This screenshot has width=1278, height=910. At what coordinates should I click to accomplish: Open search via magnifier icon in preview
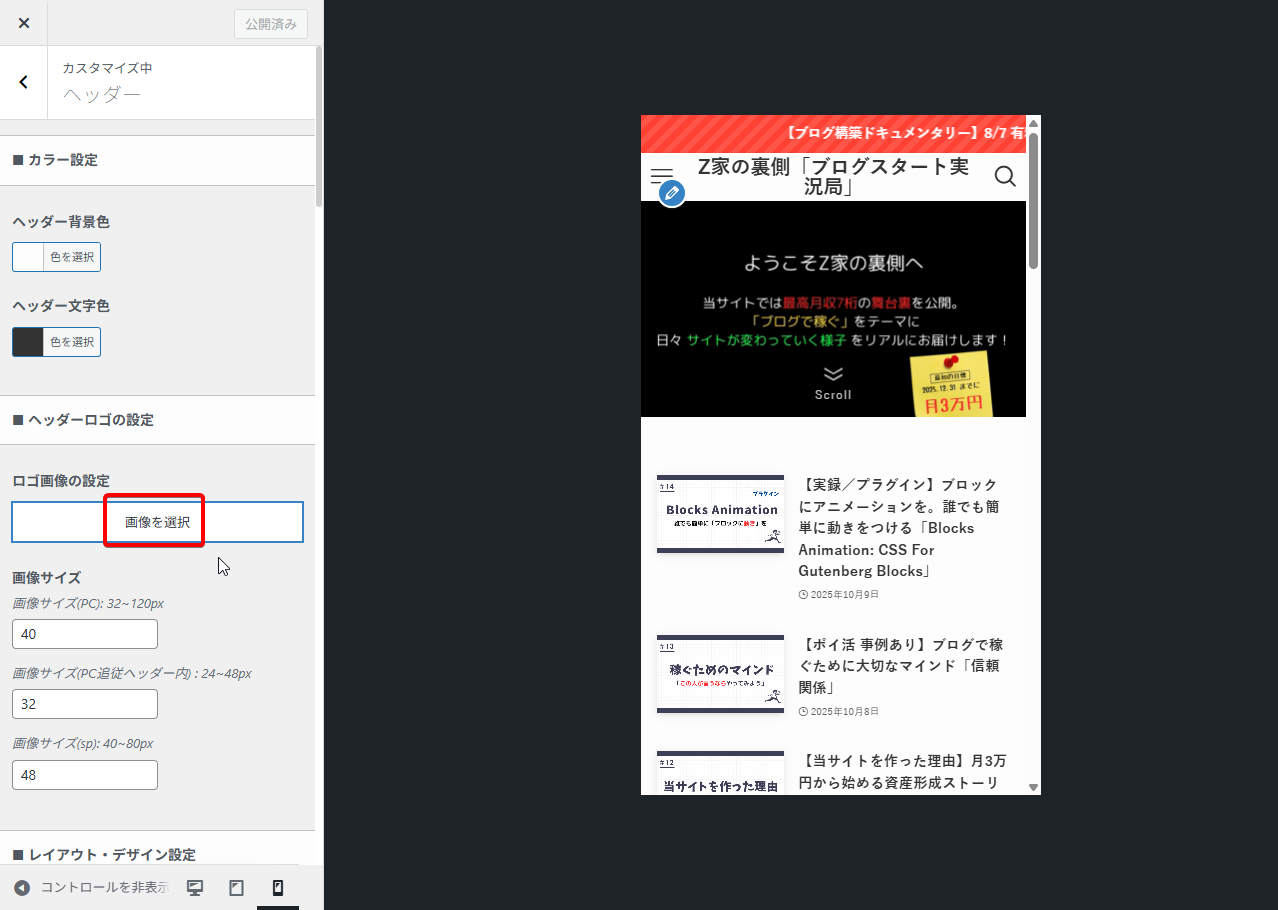pyautogui.click(x=1005, y=177)
